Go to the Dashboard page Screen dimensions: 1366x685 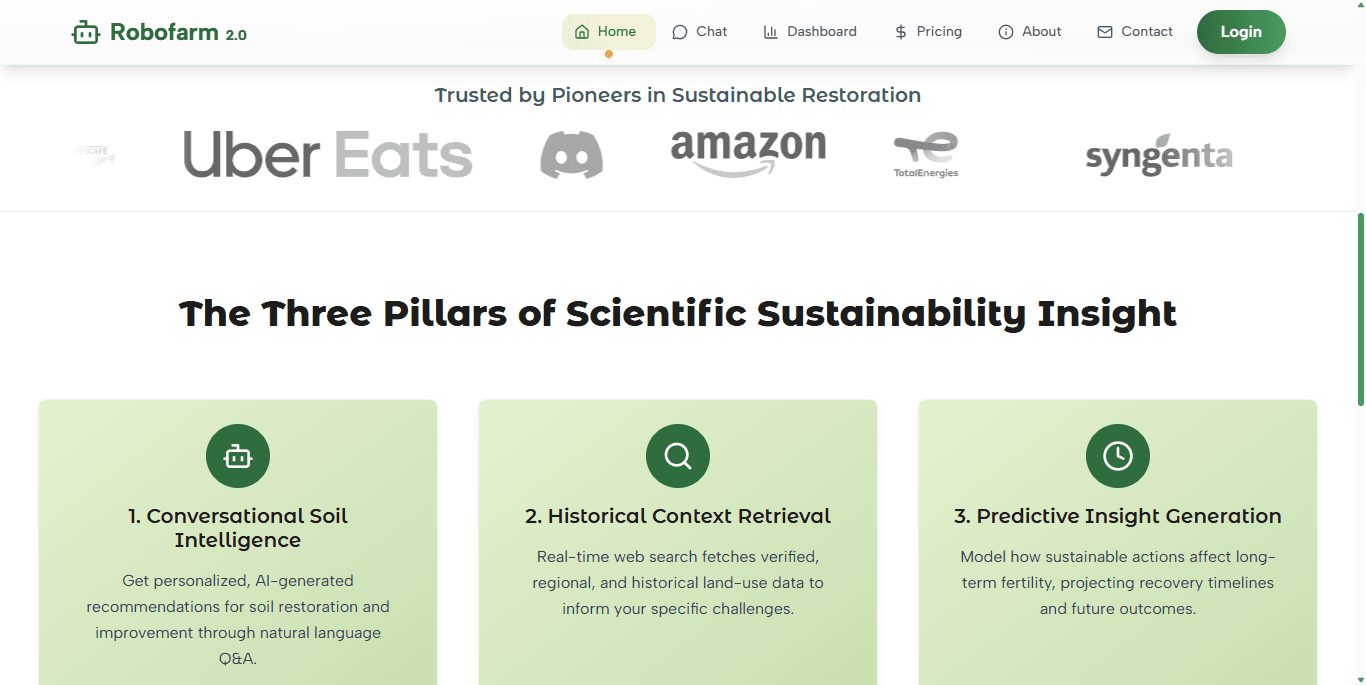tap(810, 32)
